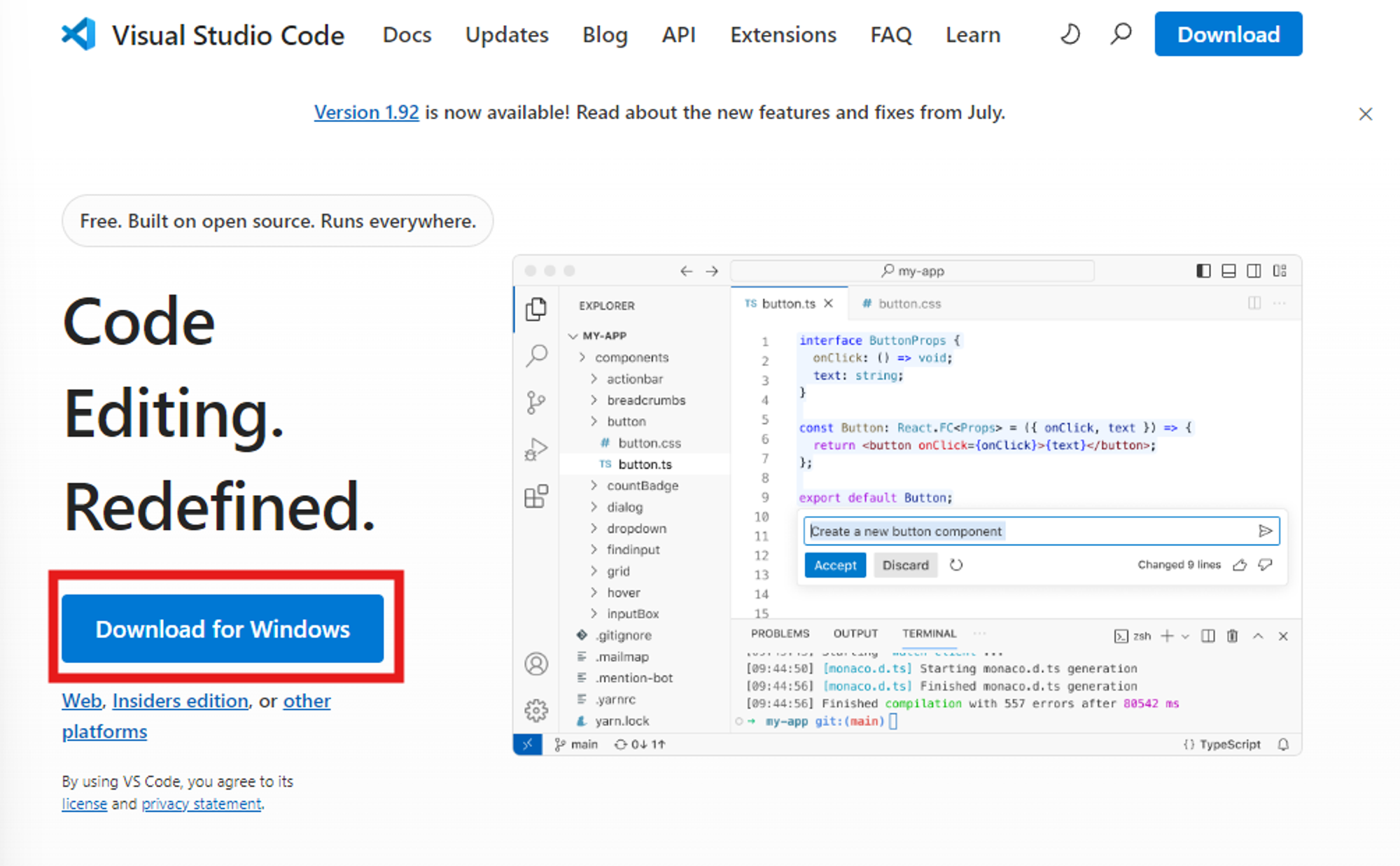Click the Download for Windows button

[223, 629]
